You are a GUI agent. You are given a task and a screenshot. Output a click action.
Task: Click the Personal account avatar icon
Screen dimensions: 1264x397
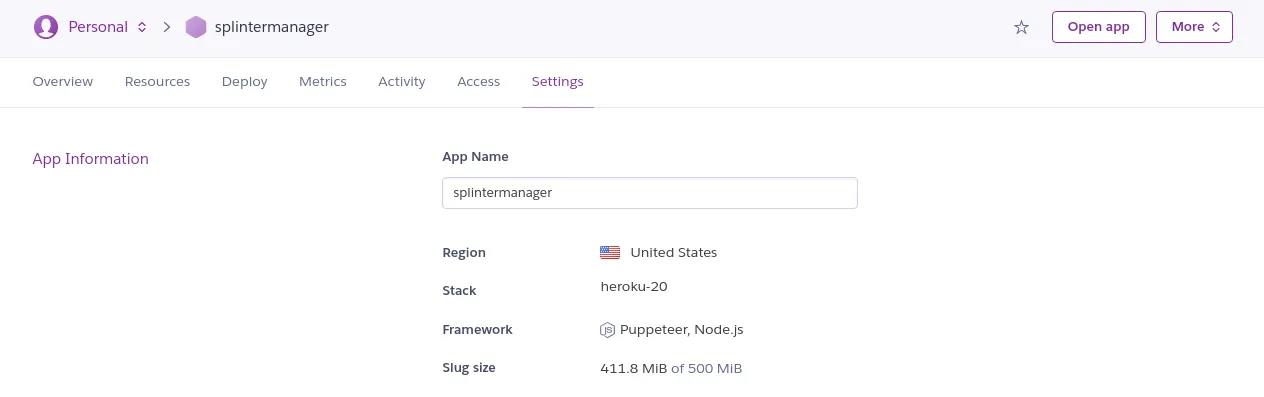46,27
